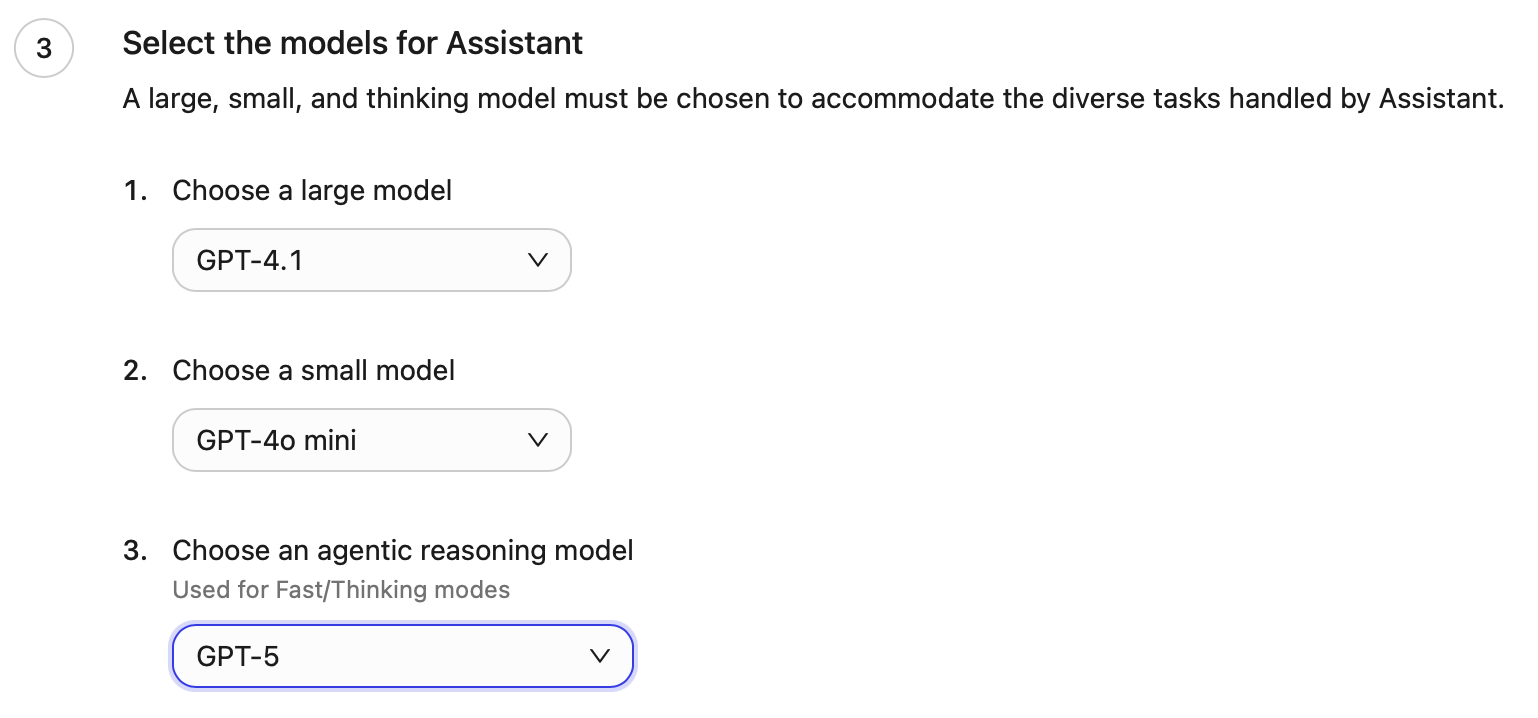This screenshot has width=1538, height=718.
Task: Open the small model dropdown
Action: click(x=371, y=440)
